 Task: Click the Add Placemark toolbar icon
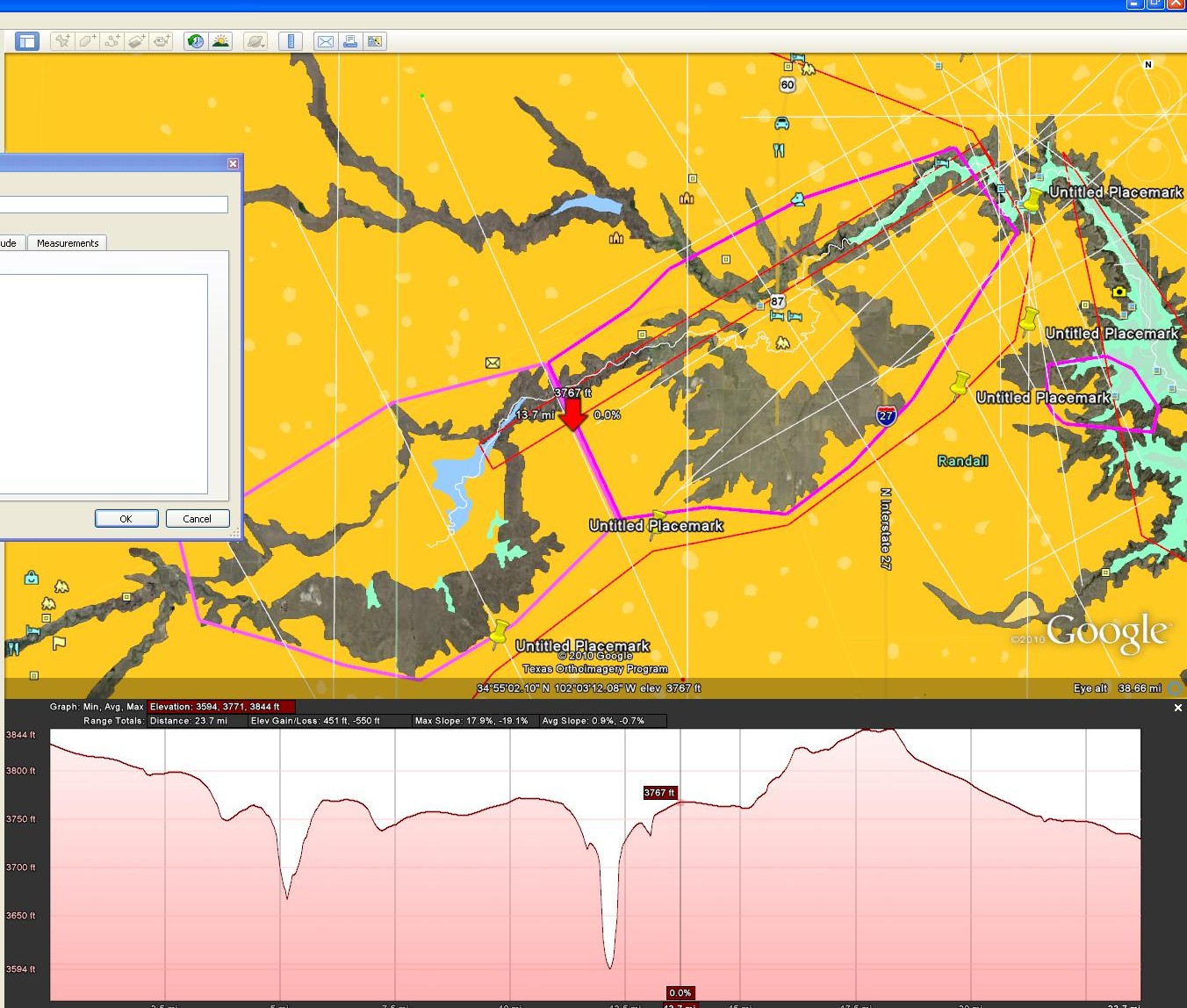click(61, 41)
